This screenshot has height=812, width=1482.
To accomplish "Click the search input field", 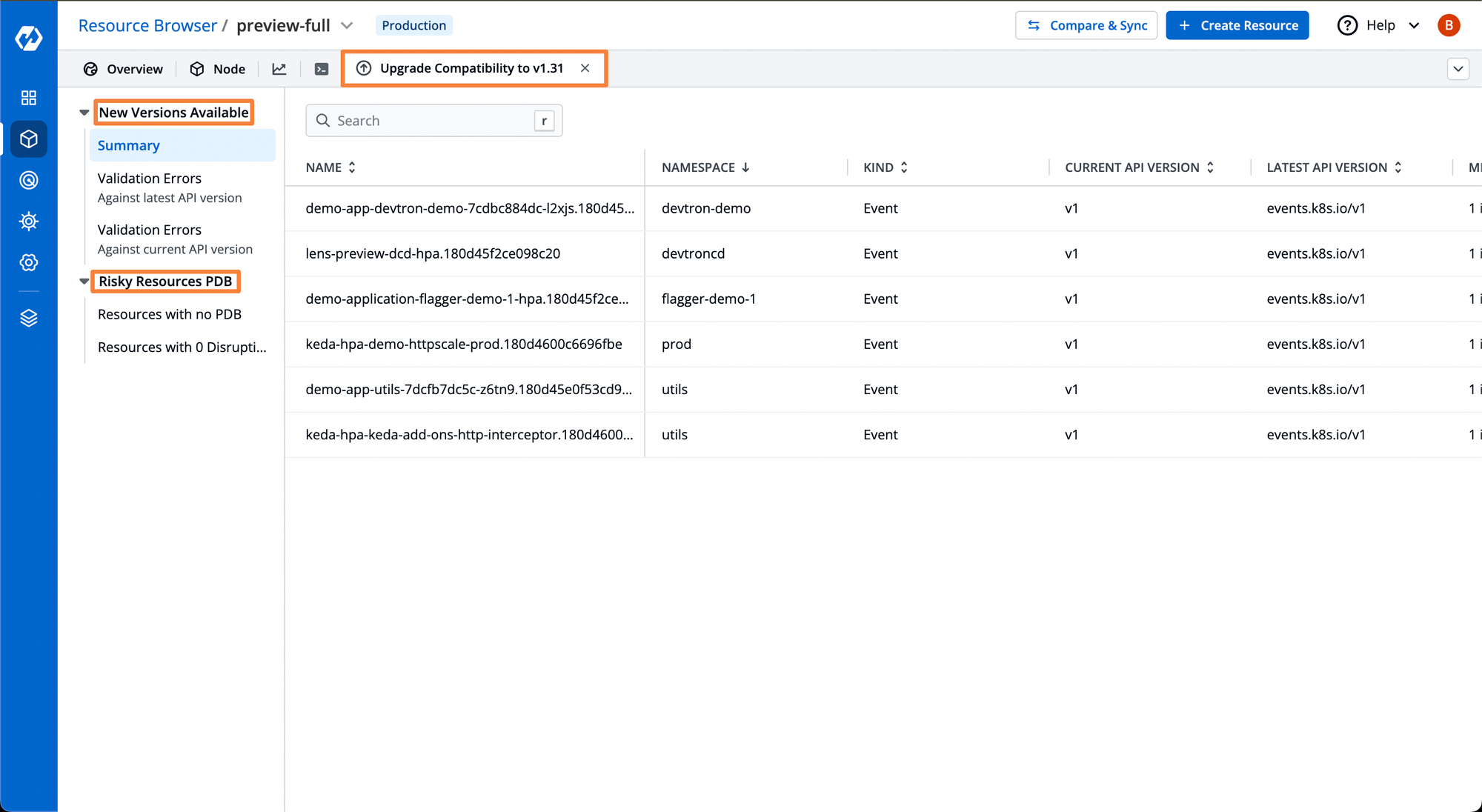I will point(424,119).
